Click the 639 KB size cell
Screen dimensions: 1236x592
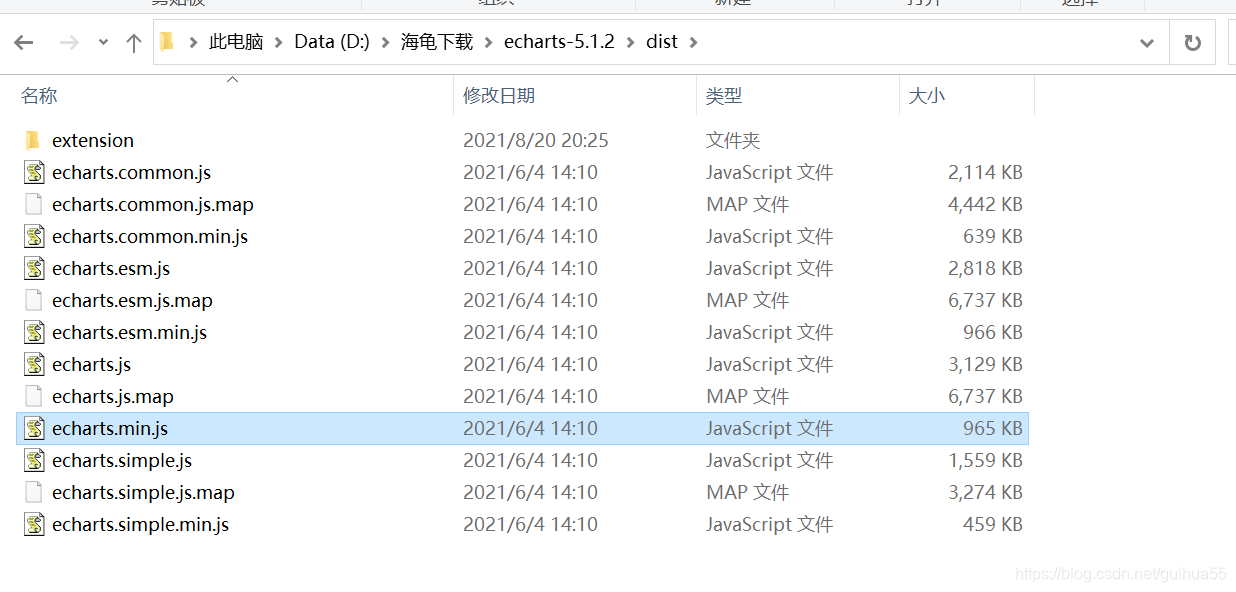pos(993,237)
